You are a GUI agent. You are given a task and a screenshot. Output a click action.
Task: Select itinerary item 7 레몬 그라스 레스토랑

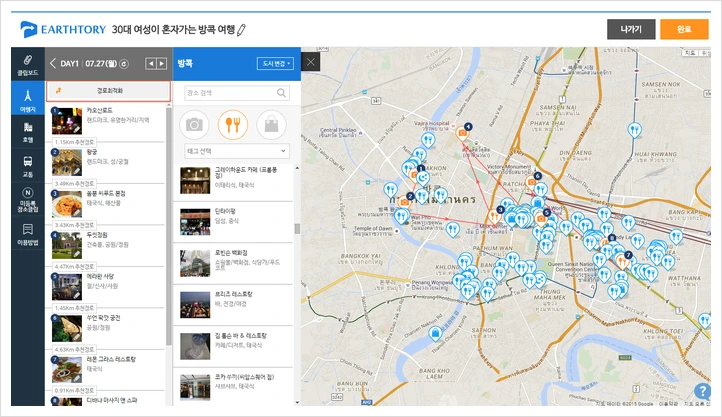click(107, 369)
